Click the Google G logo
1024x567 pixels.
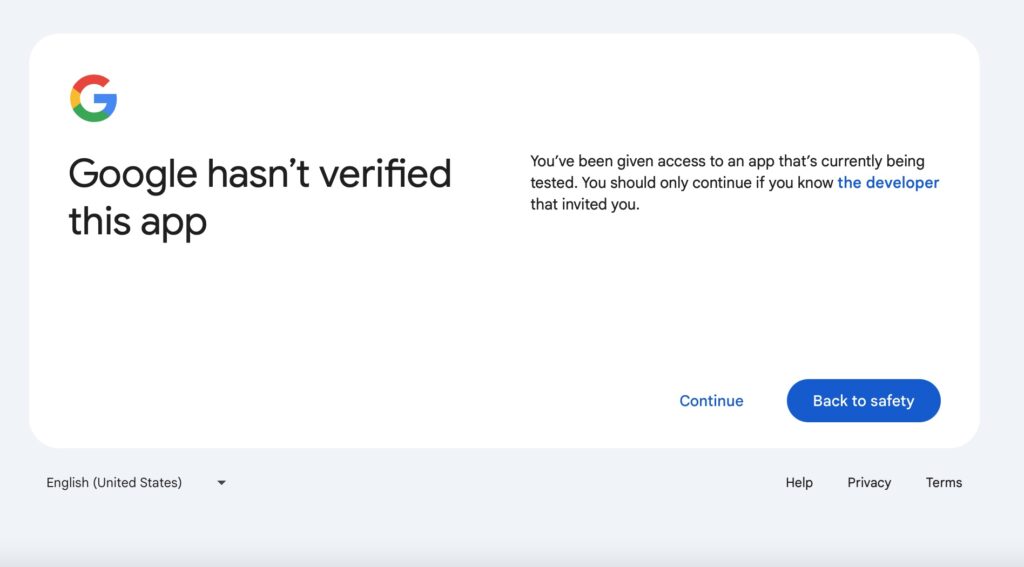pyautogui.click(x=94, y=98)
